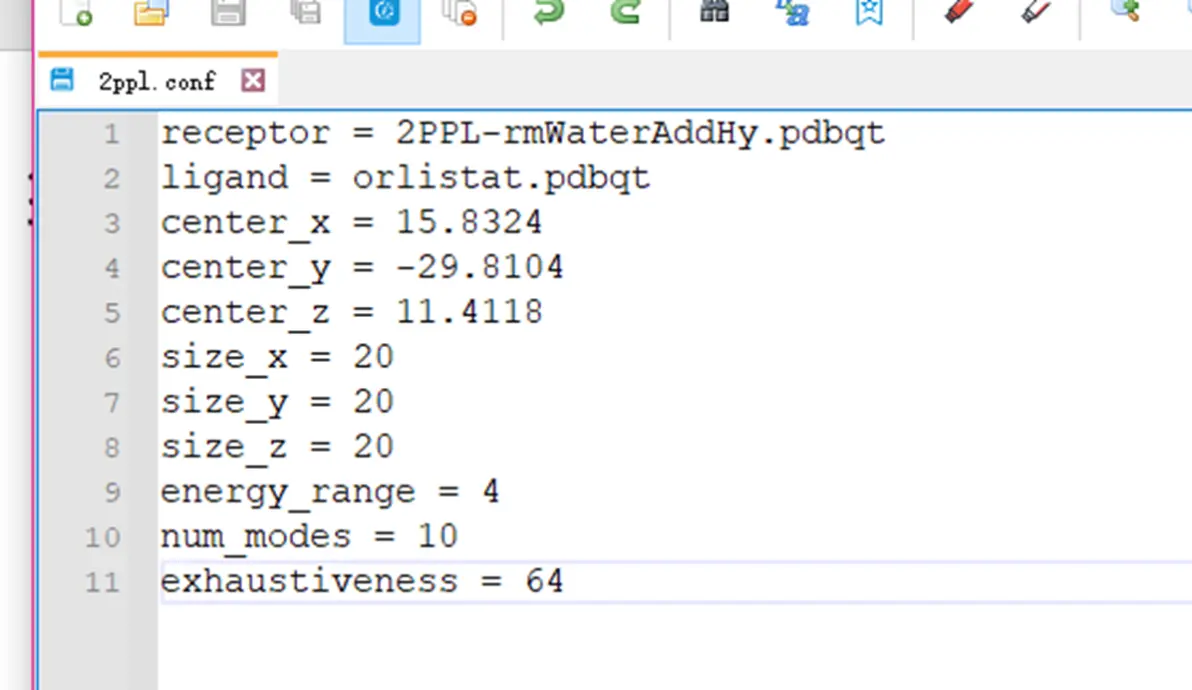Open the Find dialog via the binoculars icon
This screenshot has width=1192, height=690.
713,14
